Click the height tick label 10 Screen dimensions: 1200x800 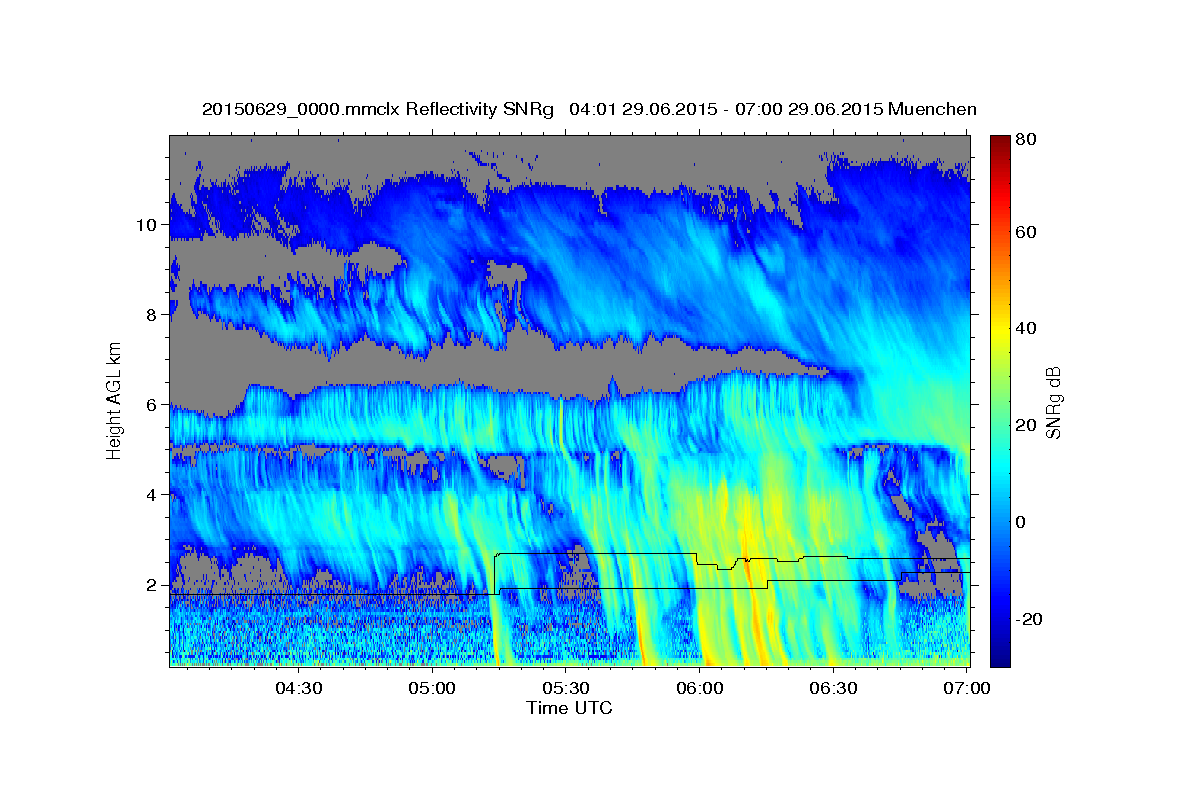[149, 225]
